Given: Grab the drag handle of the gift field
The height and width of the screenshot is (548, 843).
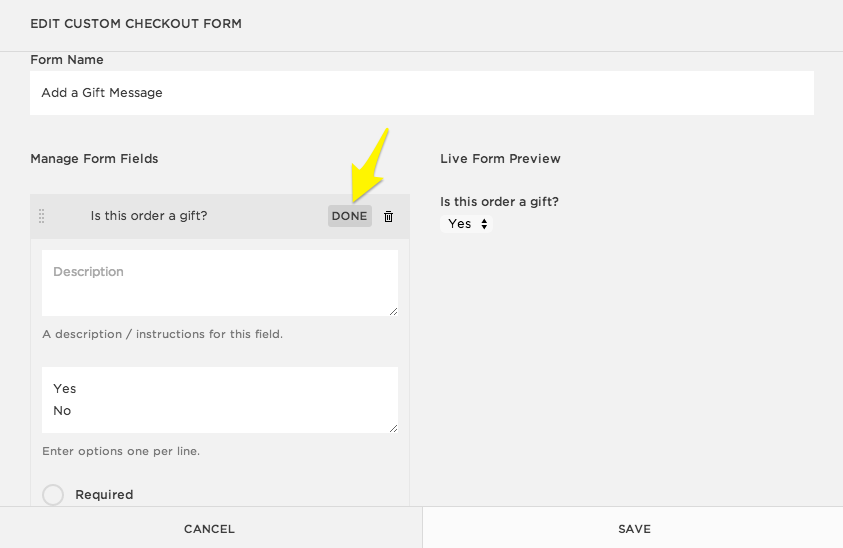Looking at the screenshot, I should [x=42, y=216].
